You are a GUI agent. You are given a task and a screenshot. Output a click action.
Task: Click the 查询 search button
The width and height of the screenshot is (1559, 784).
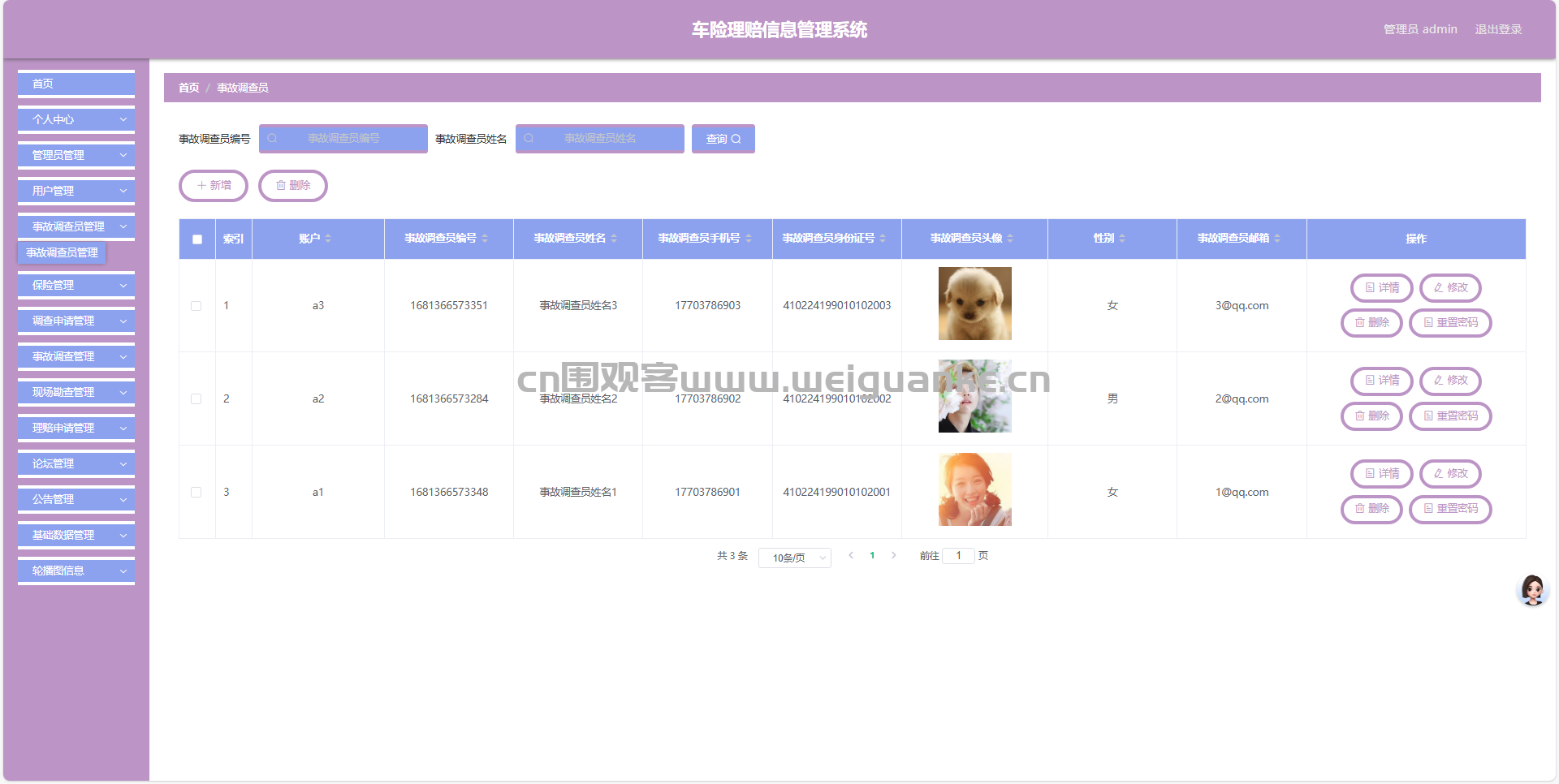tap(723, 139)
